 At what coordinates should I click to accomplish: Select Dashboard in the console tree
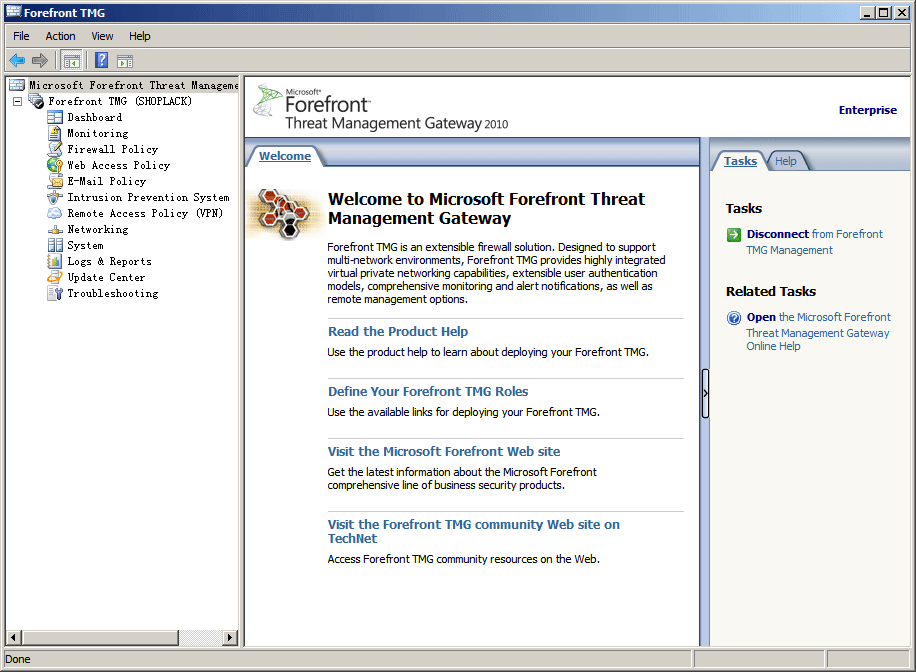(95, 117)
